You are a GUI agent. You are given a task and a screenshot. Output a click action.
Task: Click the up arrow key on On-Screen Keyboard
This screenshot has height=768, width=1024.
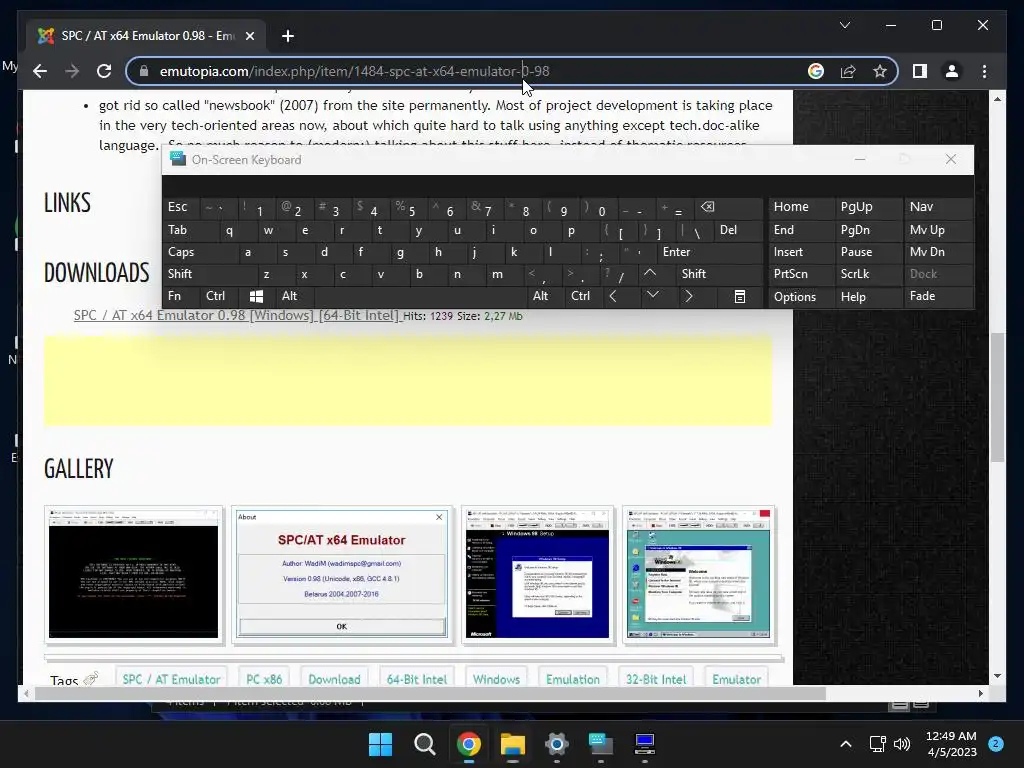click(x=650, y=274)
